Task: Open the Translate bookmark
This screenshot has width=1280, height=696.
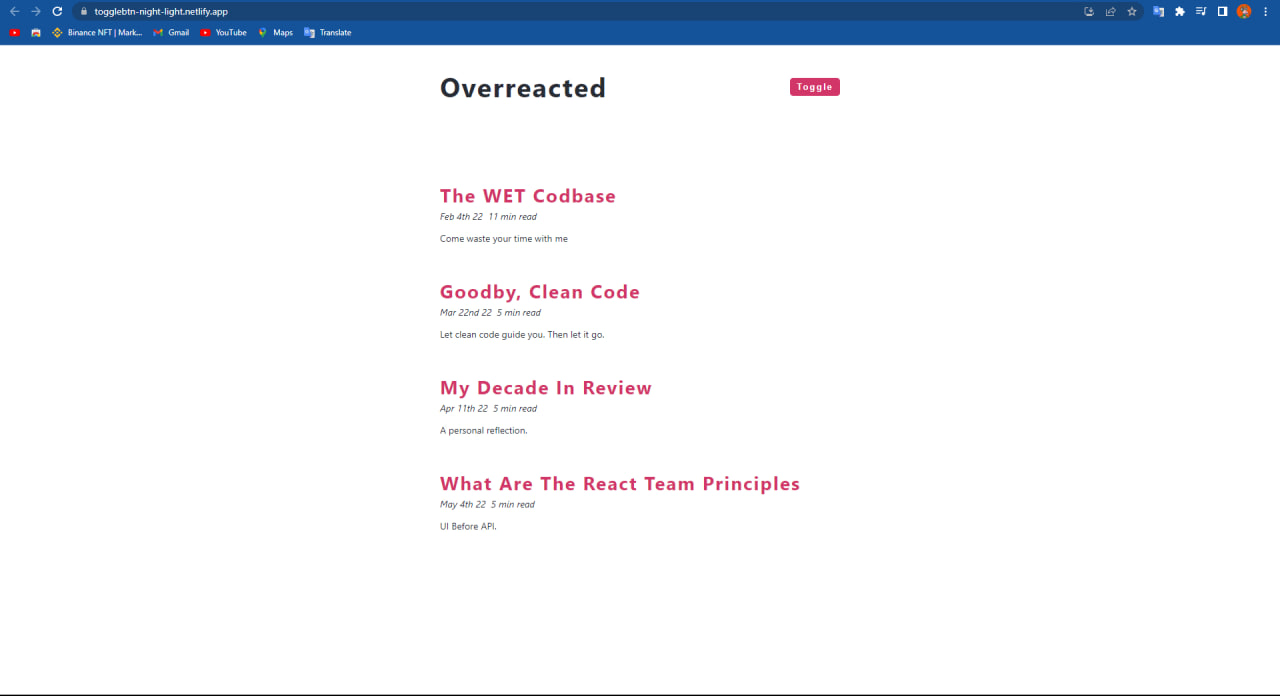Action: click(328, 32)
